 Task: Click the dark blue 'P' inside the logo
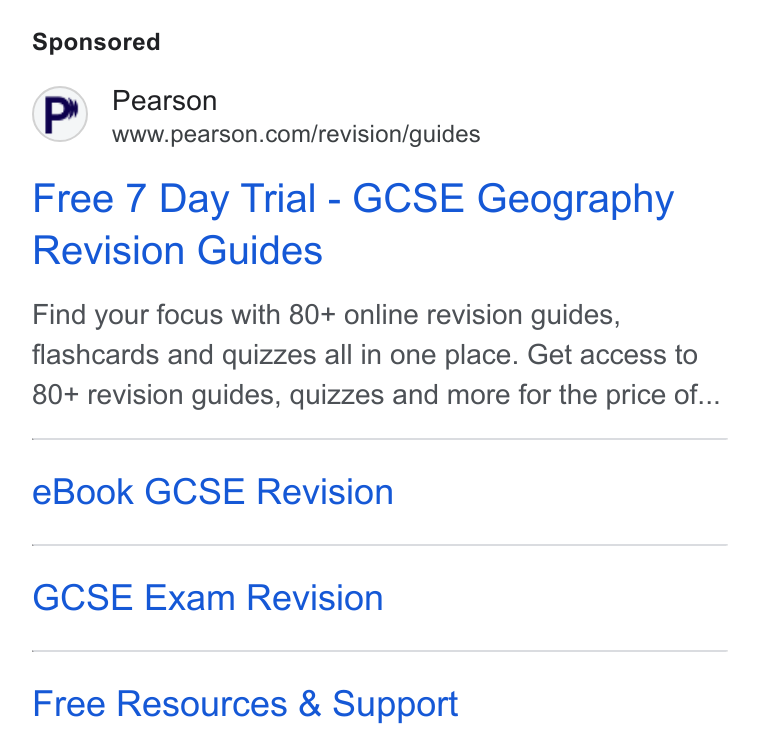pos(57,115)
